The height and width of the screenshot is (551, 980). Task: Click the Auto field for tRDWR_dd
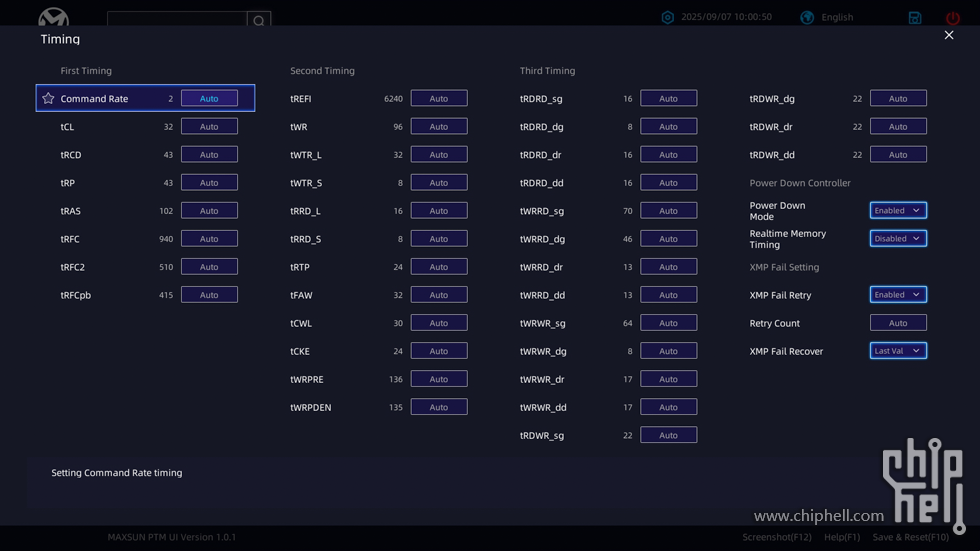898,154
